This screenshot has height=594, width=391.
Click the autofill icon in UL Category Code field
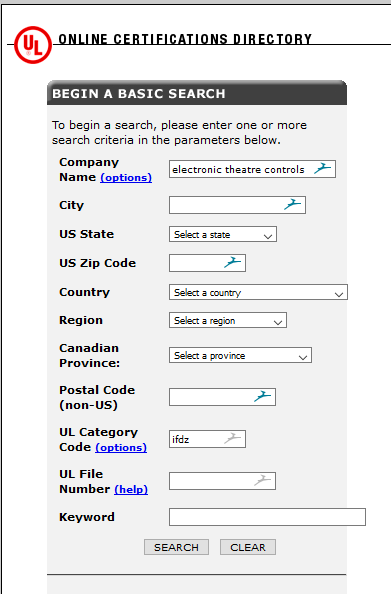tap(232, 438)
